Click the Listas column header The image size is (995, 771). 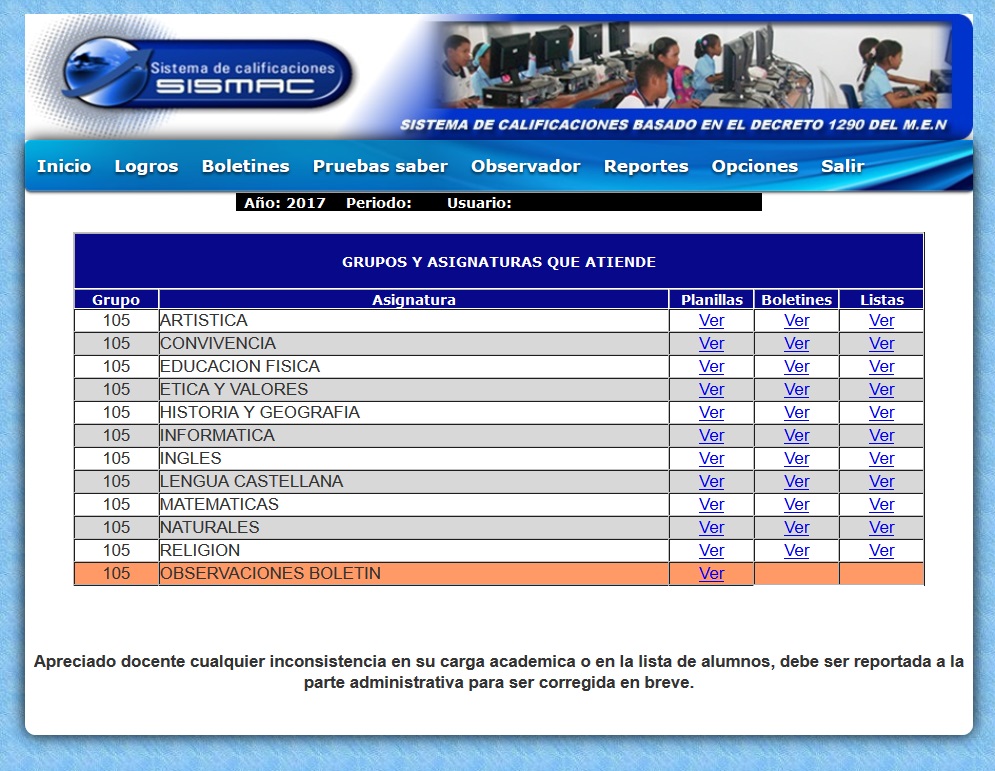882,300
